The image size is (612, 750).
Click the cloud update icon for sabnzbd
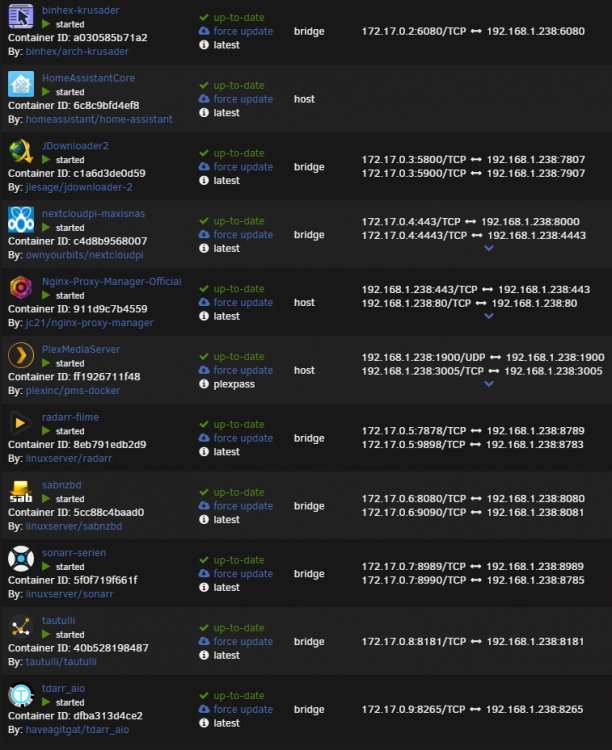pos(204,506)
